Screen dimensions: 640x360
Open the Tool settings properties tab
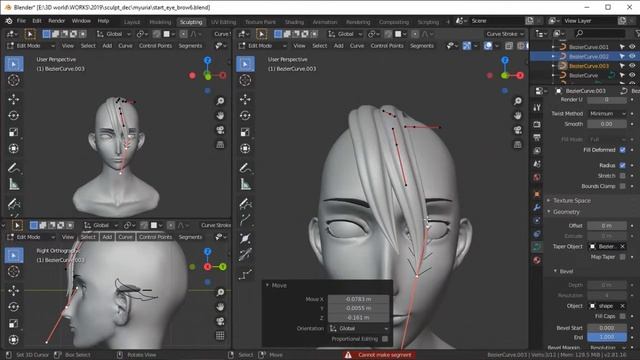(537, 107)
